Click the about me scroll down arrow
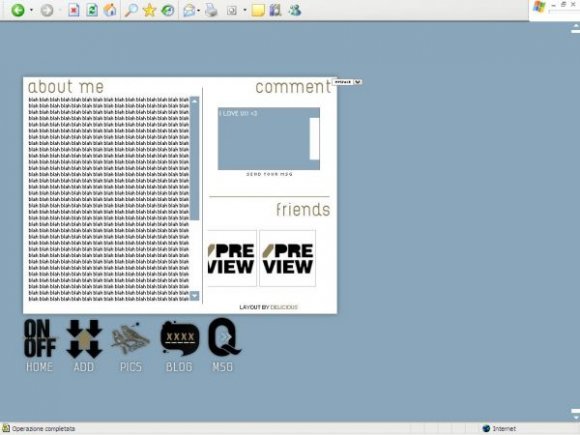The height and width of the screenshot is (435, 580). [x=195, y=296]
